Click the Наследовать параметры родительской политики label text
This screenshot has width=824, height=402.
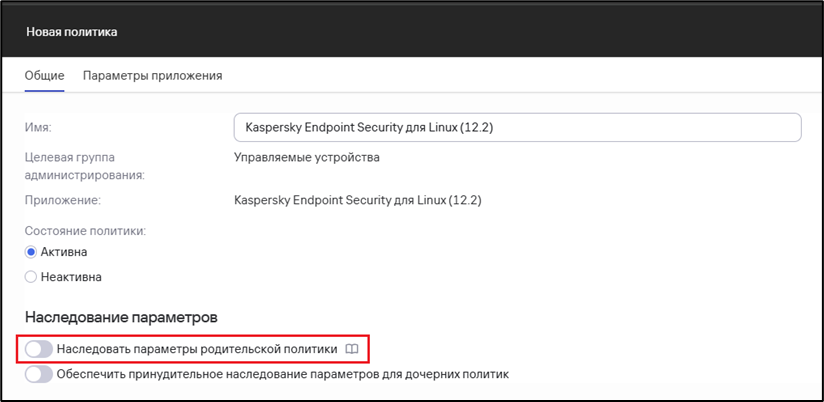point(197,349)
